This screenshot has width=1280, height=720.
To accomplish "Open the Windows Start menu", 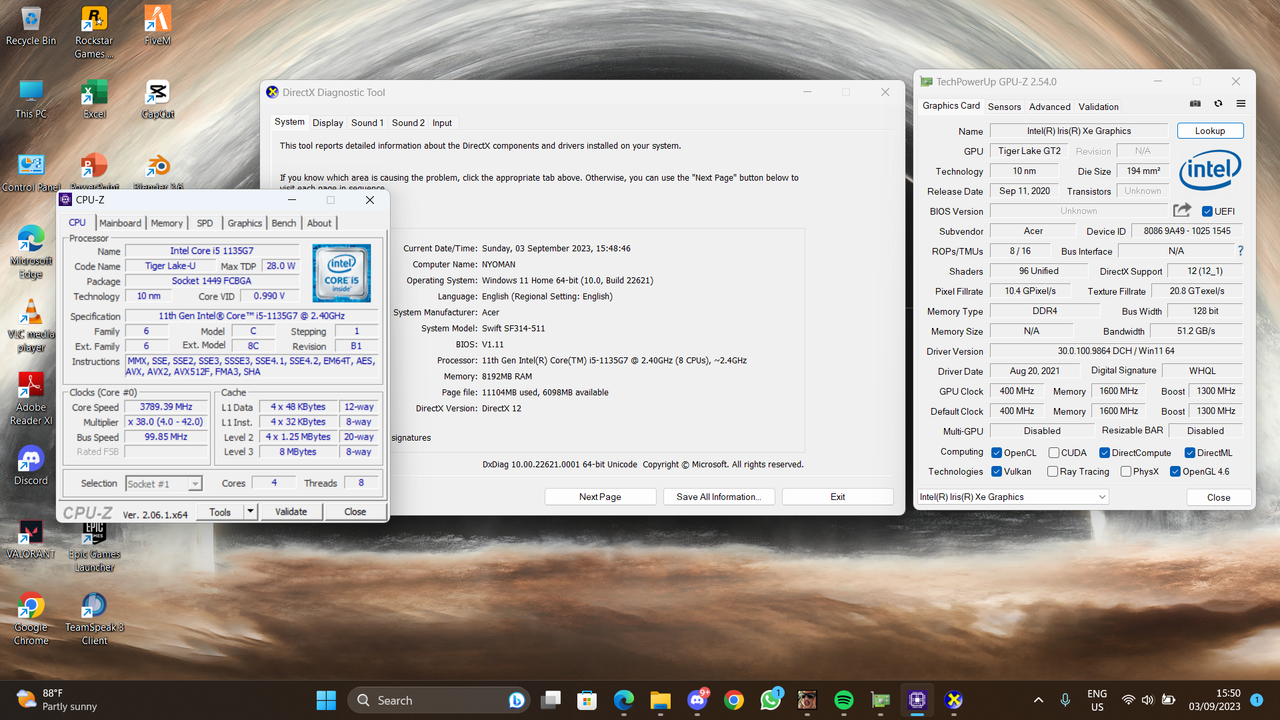I will pyautogui.click(x=327, y=700).
